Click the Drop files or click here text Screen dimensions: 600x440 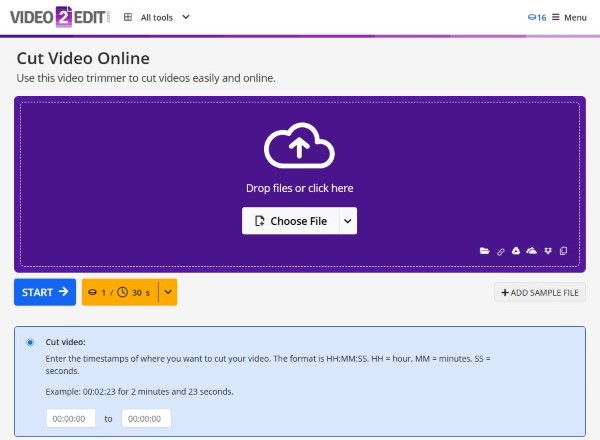[x=300, y=188]
